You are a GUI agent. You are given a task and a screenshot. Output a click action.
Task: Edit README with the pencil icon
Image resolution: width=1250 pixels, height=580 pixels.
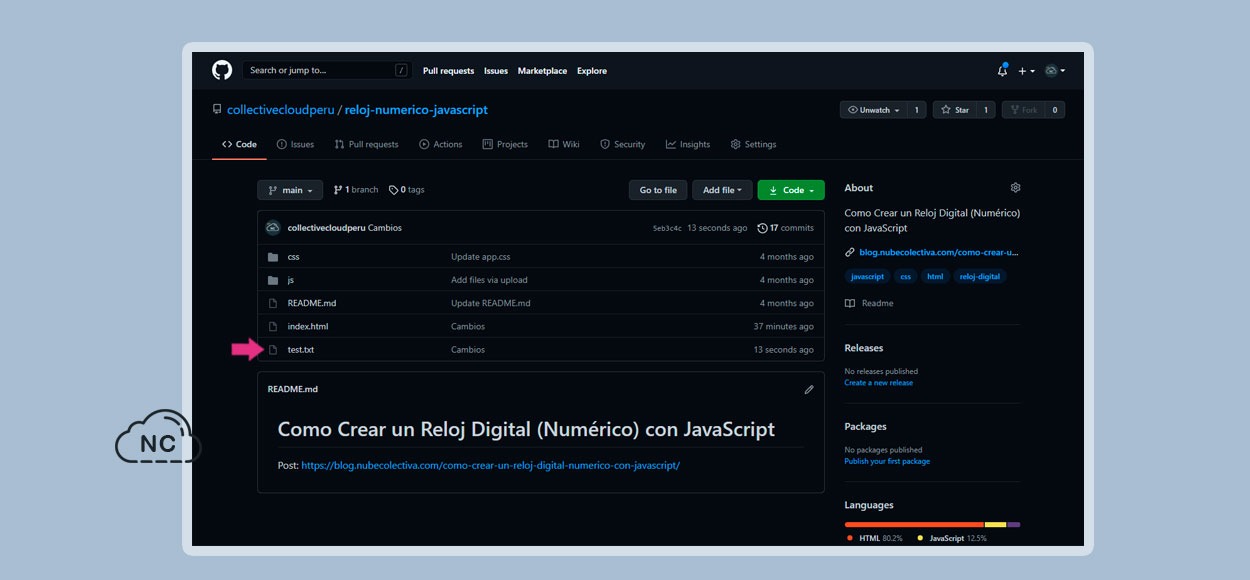pyautogui.click(x=809, y=389)
